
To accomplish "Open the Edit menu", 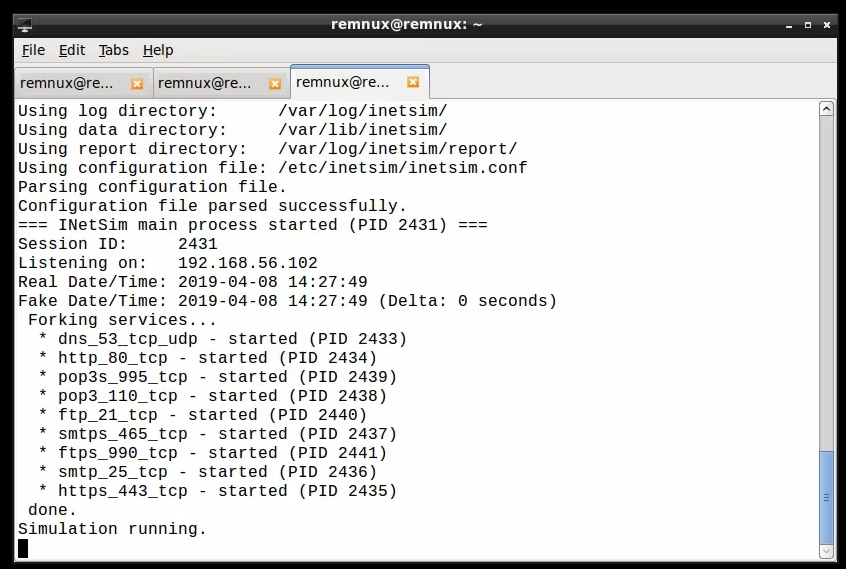I will point(72,50).
